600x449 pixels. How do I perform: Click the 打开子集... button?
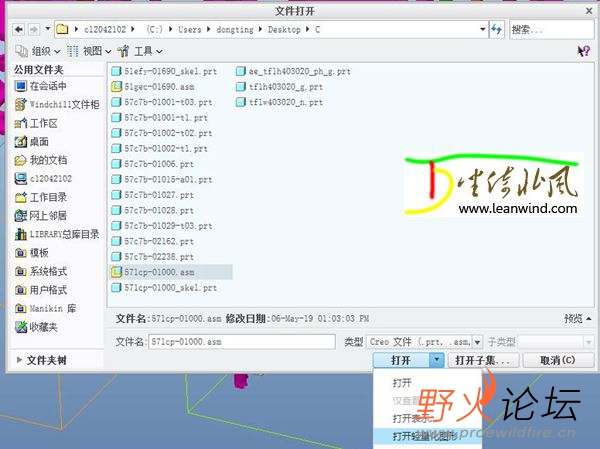pos(483,360)
